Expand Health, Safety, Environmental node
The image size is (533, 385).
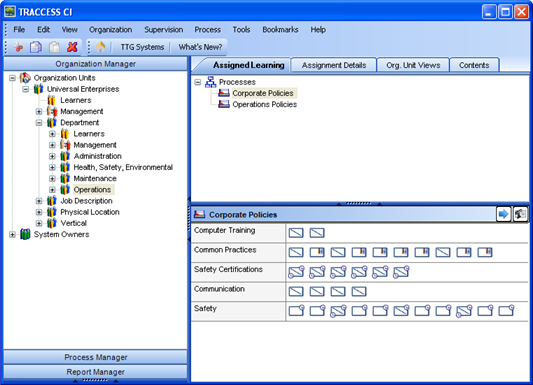(x=52, y=168)
